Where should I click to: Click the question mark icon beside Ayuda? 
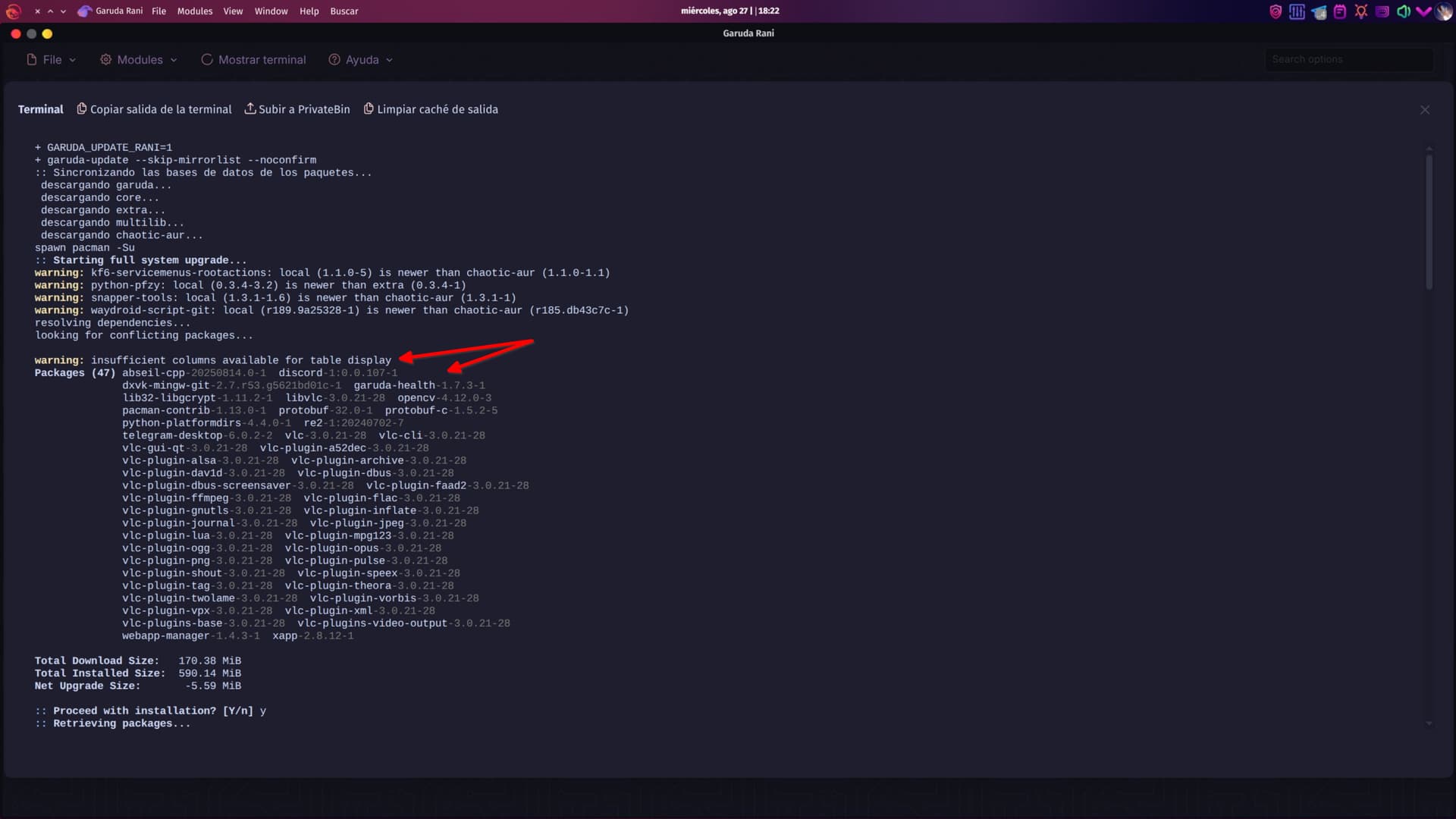tap(334, 60)
